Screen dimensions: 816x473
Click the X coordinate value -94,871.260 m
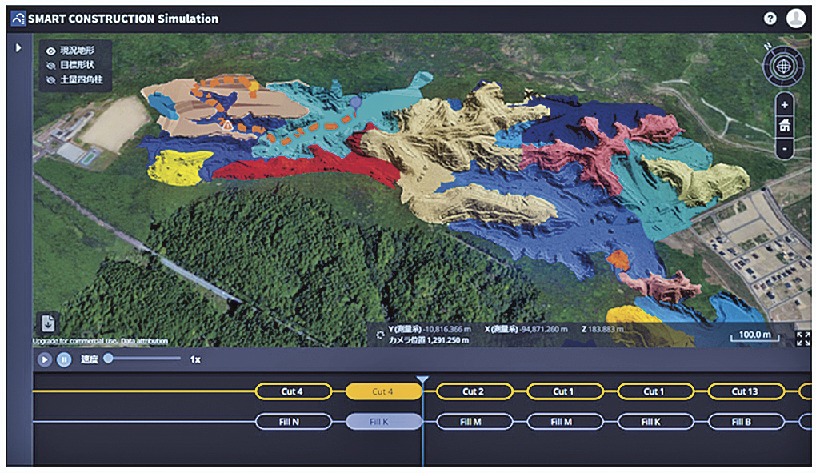click(544, 329)
